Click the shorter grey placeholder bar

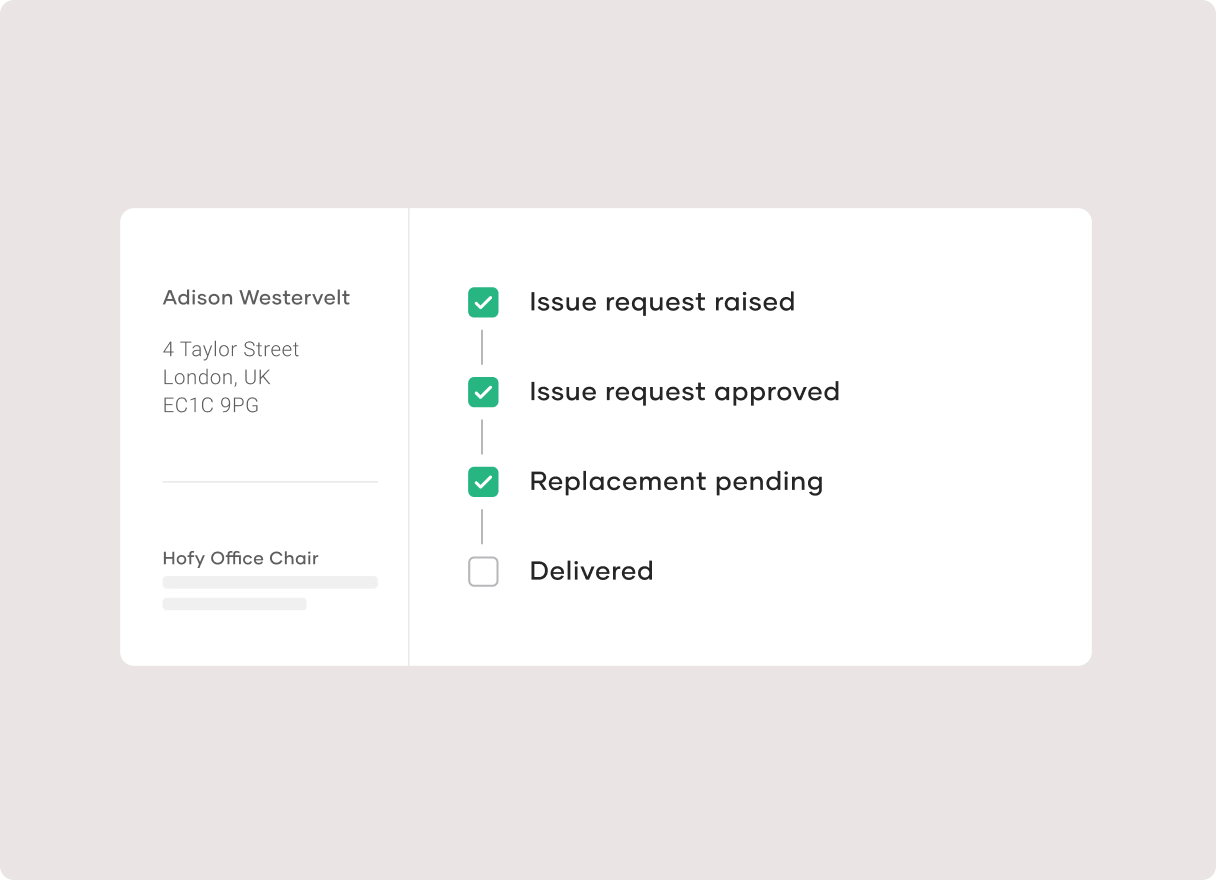point(235,604)
